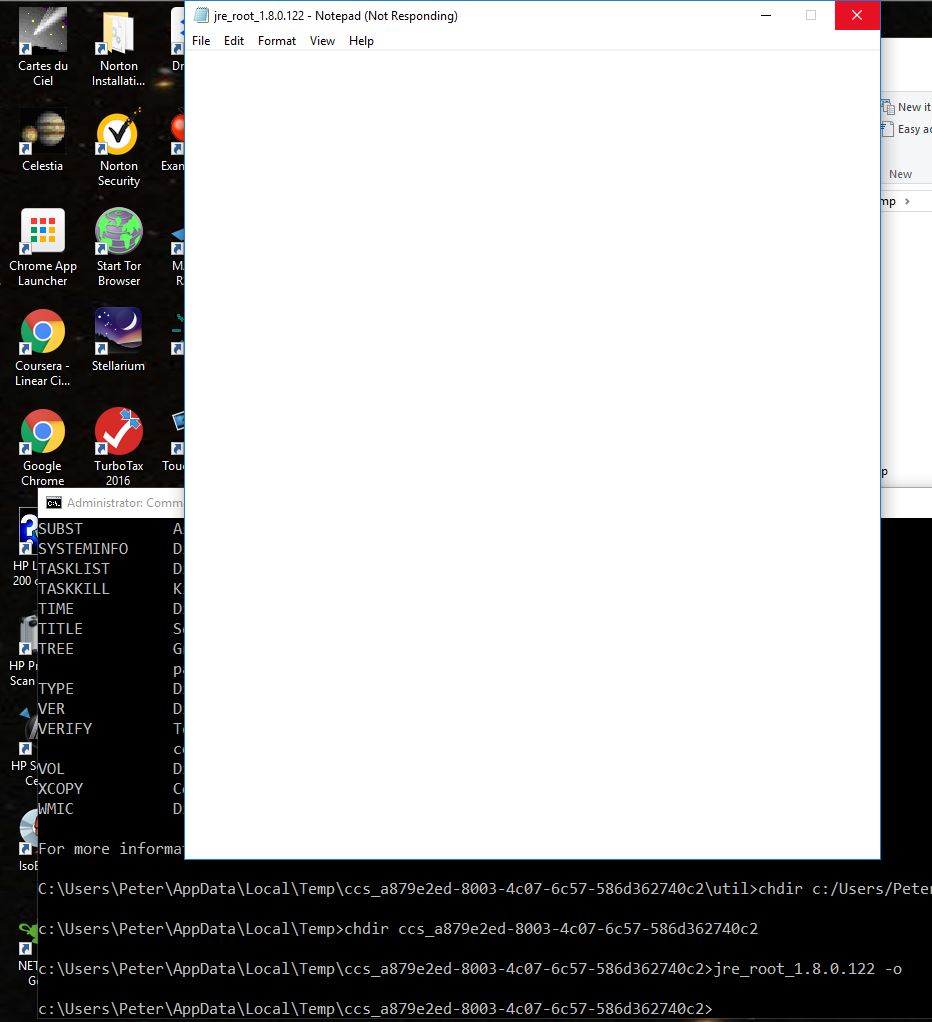Open the Norton Security desktop icon
This screenshot has width=932, height=1022.
click(118, 148)
